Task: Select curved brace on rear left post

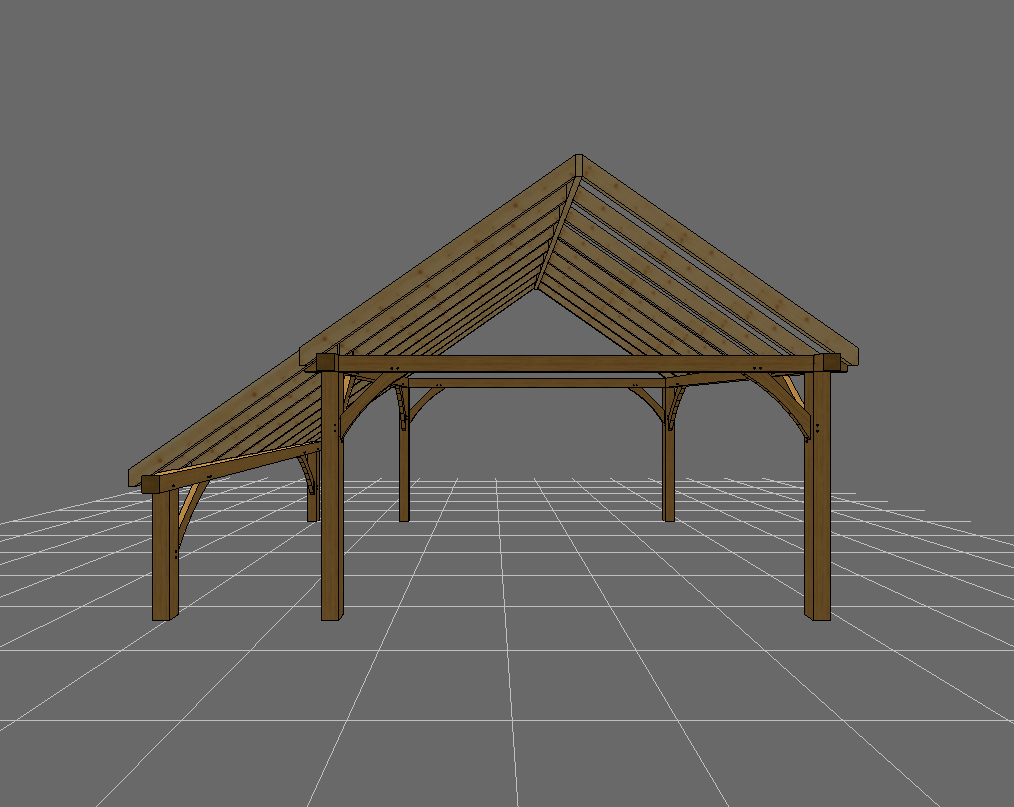Action: pyautogui.click(x=427, y=402)
